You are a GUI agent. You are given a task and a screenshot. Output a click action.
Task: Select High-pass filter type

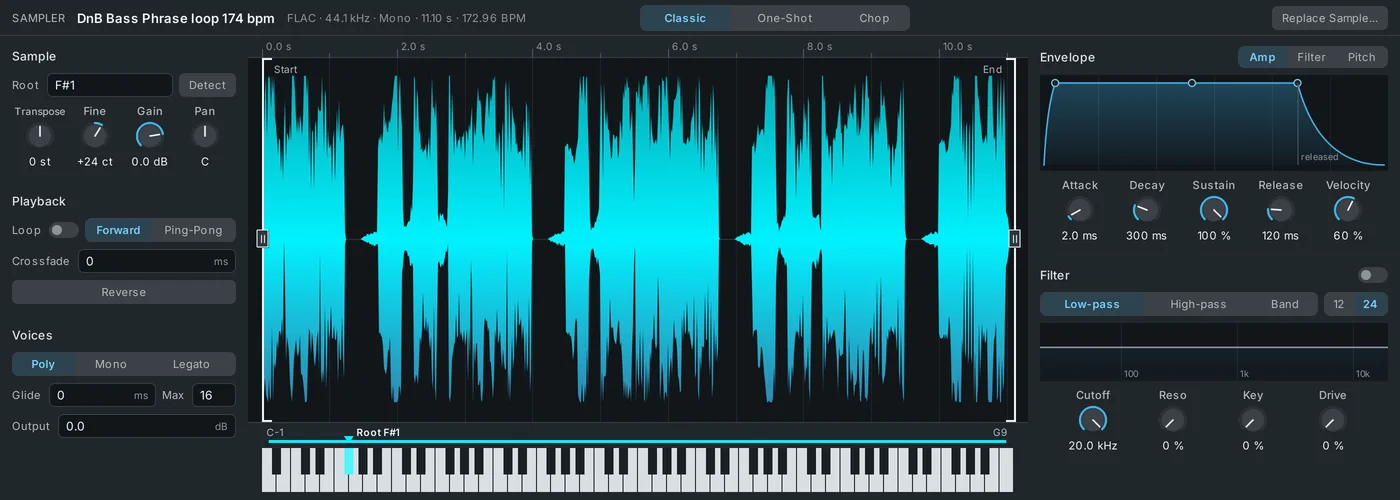1198,304
